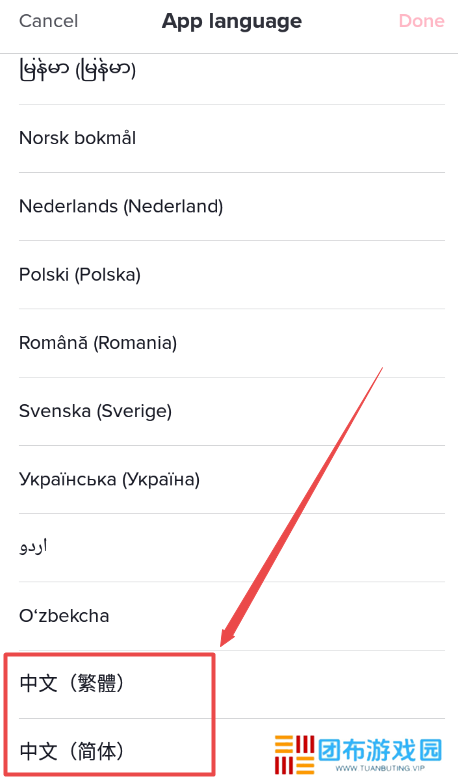Pick Polski (Polska) as app language
The width and height of the screenshot is (458, 781).
coord(231,274)
